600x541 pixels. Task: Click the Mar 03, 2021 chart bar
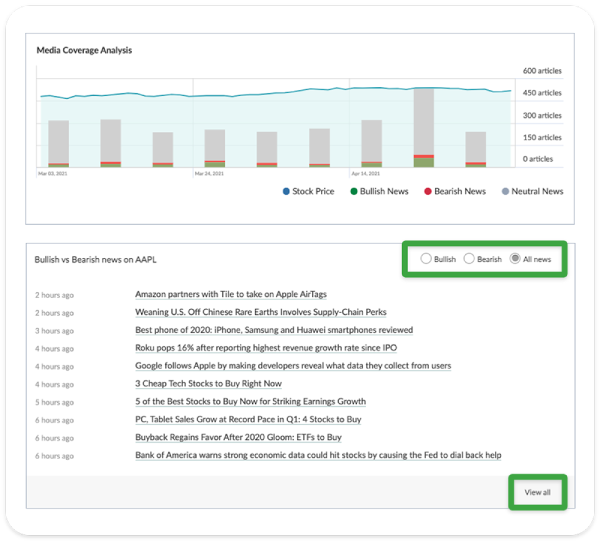58,142
